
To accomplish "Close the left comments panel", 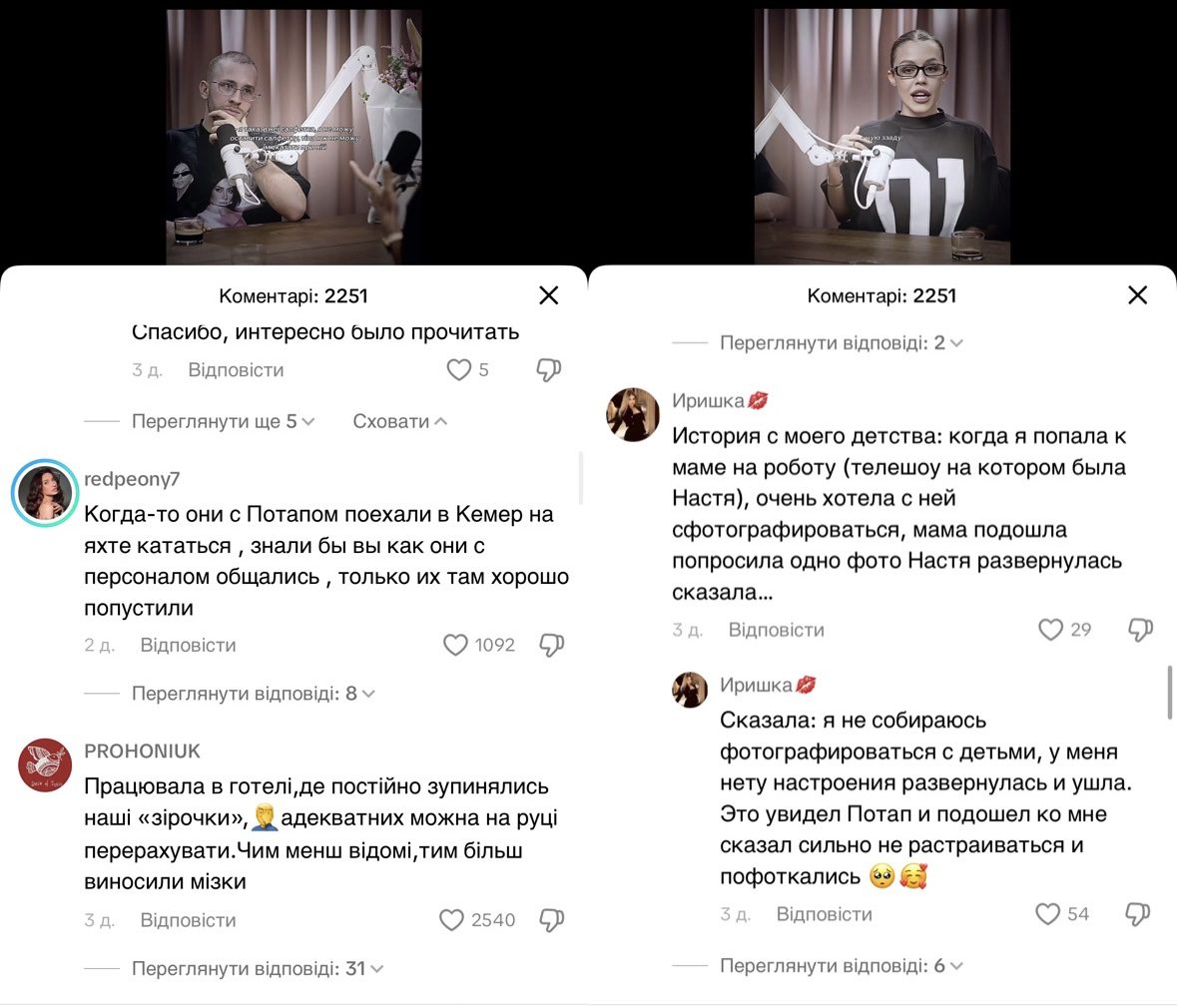I will point(549,295).
